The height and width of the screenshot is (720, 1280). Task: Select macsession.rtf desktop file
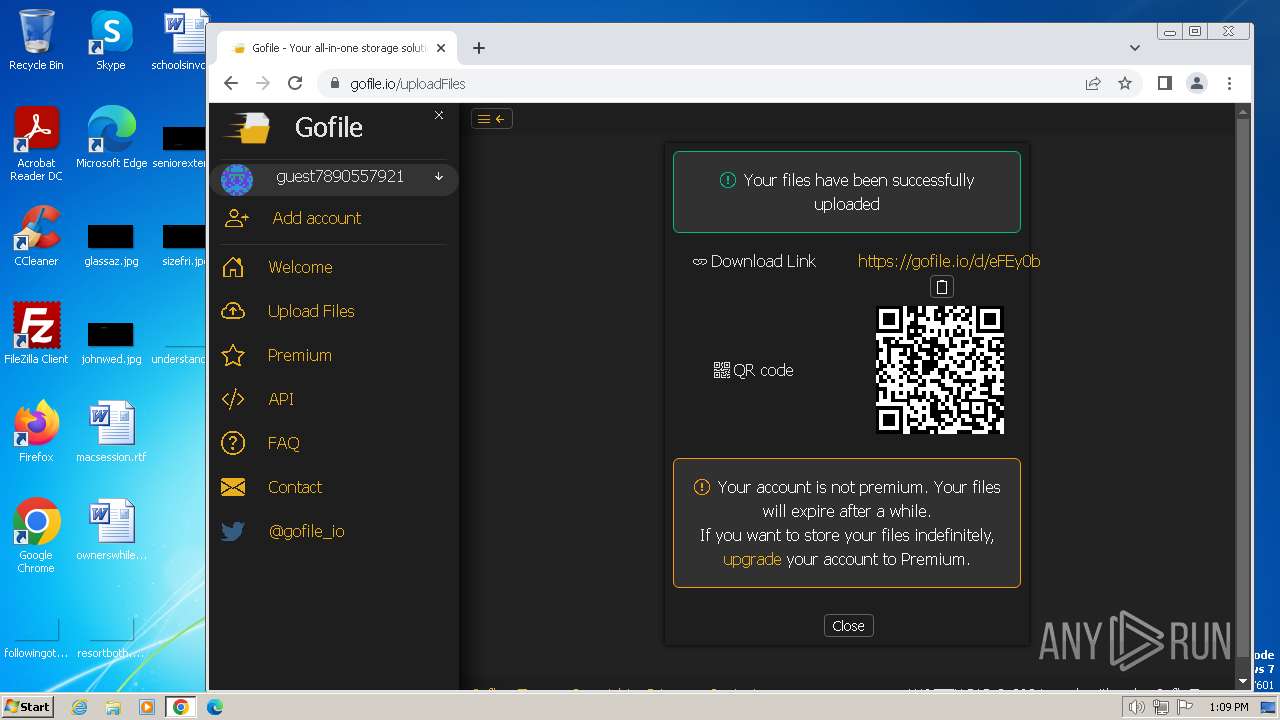(x=111, y=432)
